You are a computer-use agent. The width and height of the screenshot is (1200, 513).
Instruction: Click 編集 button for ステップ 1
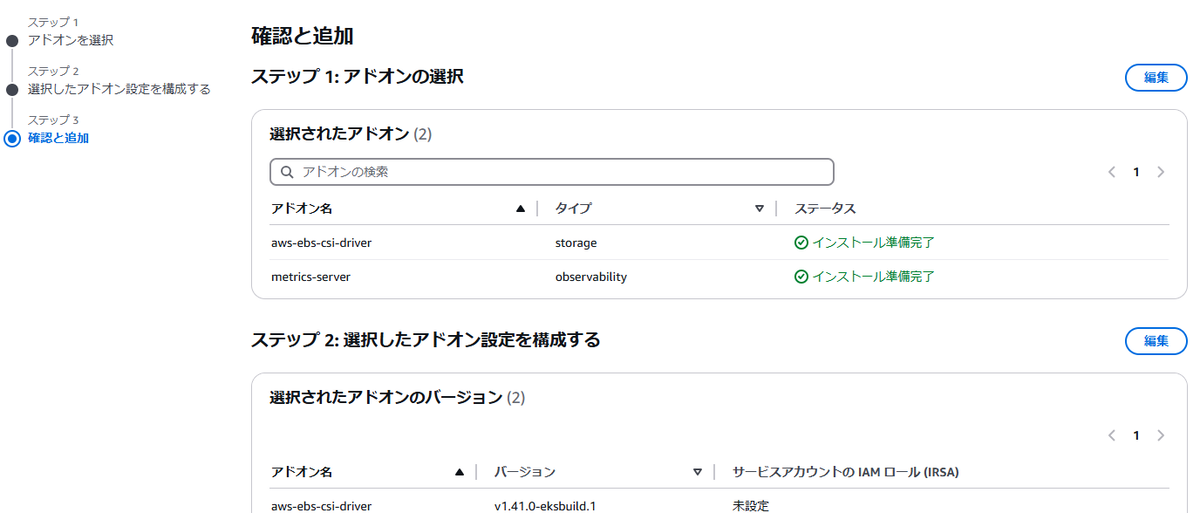pyautogui.click(x=1156, y=77)
